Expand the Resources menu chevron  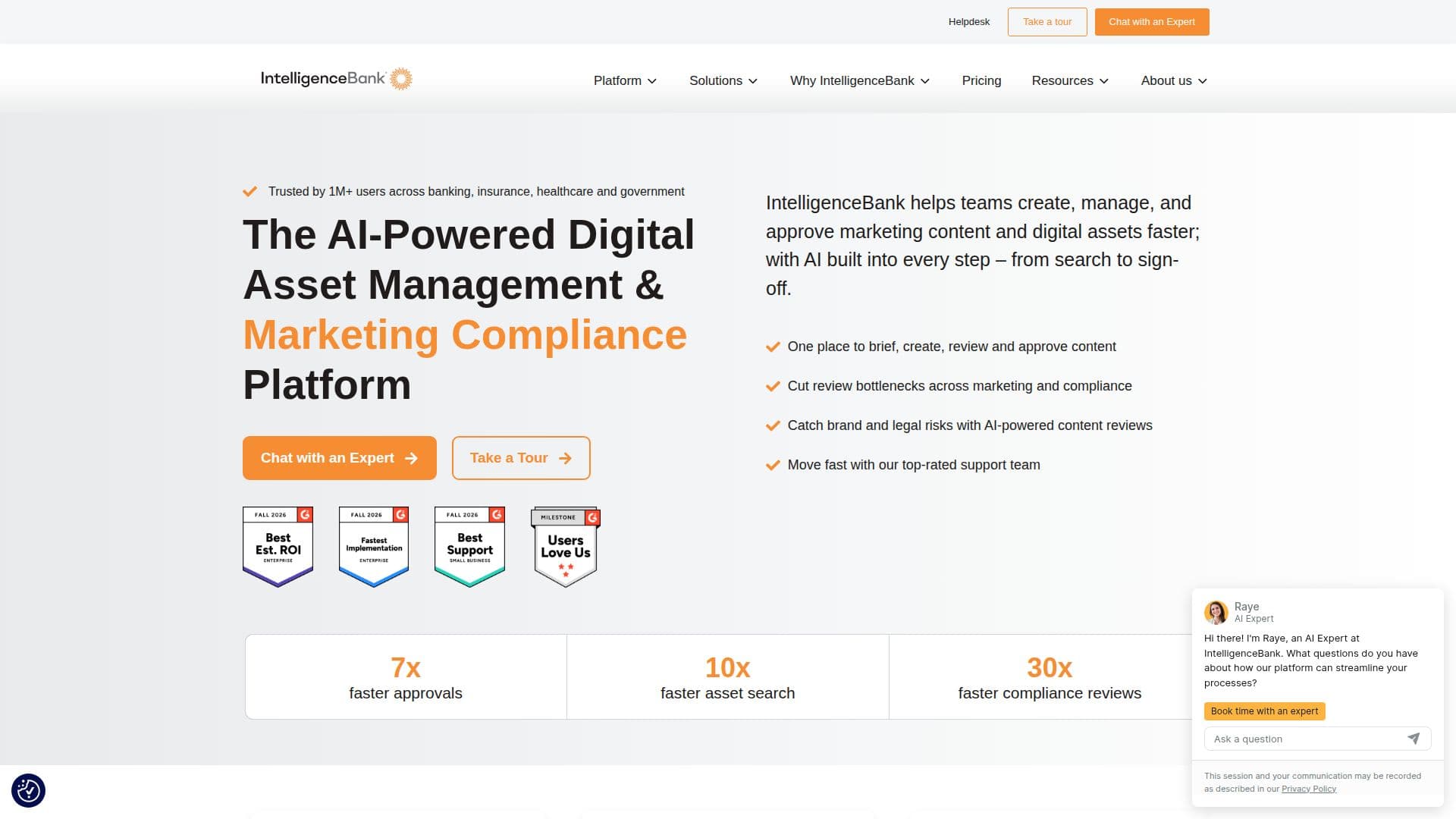click(x=1104, y=81)
